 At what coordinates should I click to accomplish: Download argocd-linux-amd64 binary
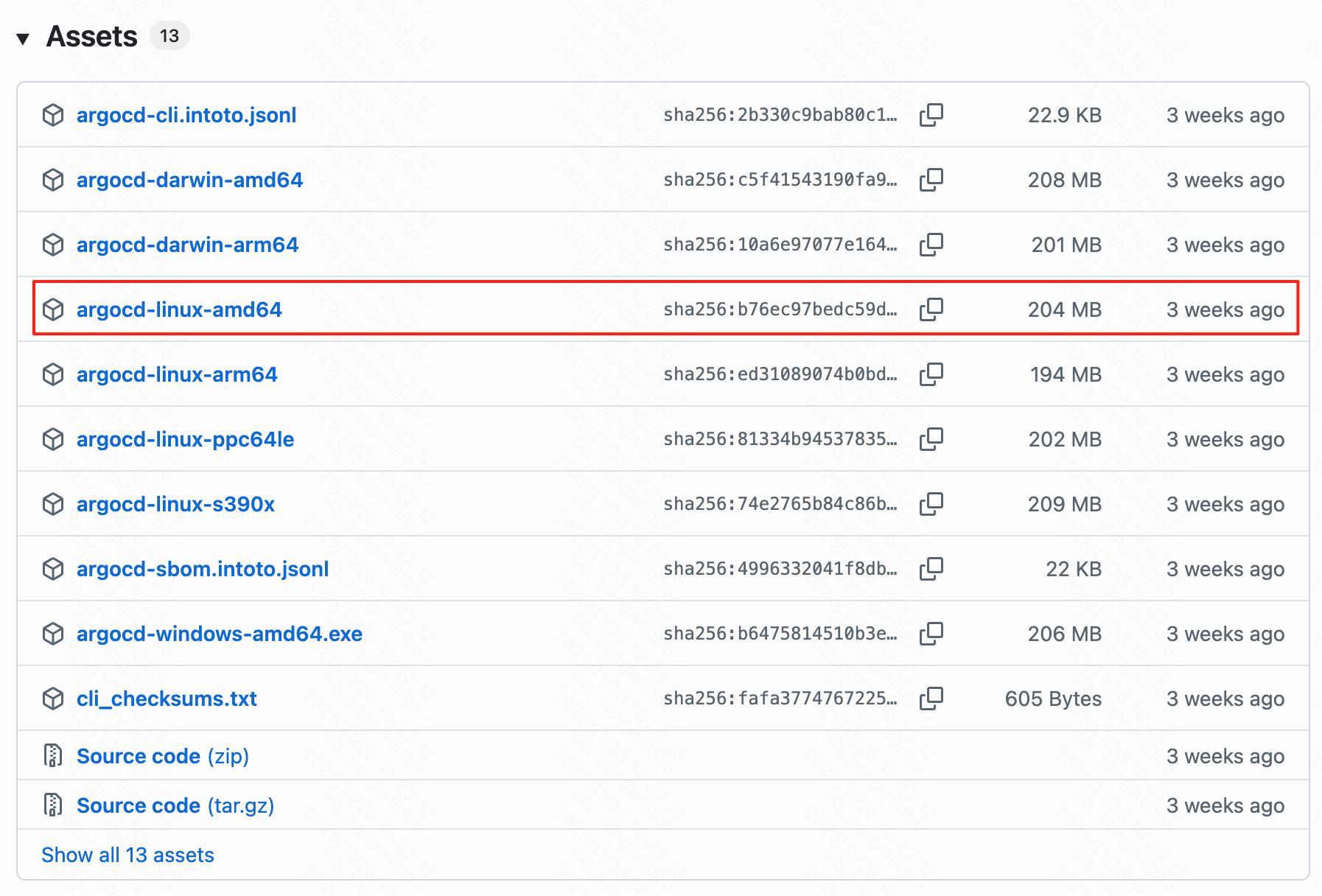[179, 309]
